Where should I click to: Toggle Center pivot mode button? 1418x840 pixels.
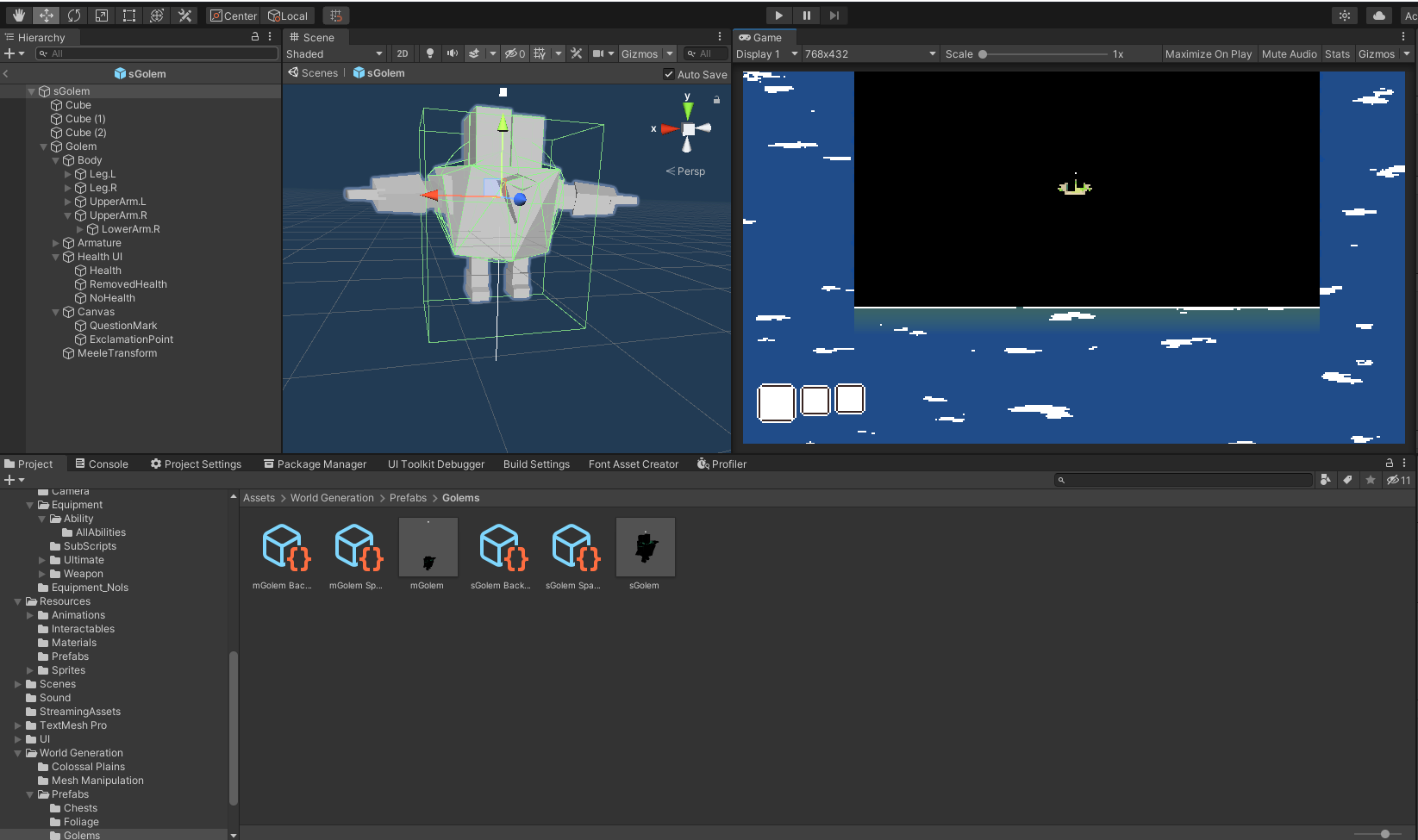234,16
